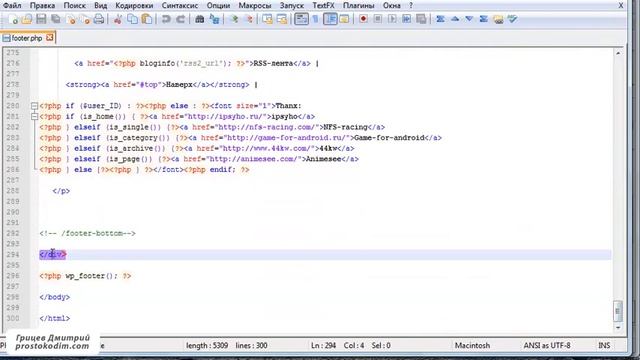Viewport: 640px width, 360px height.
Task: Undo last change with Undo arrow
Action: 166,19
